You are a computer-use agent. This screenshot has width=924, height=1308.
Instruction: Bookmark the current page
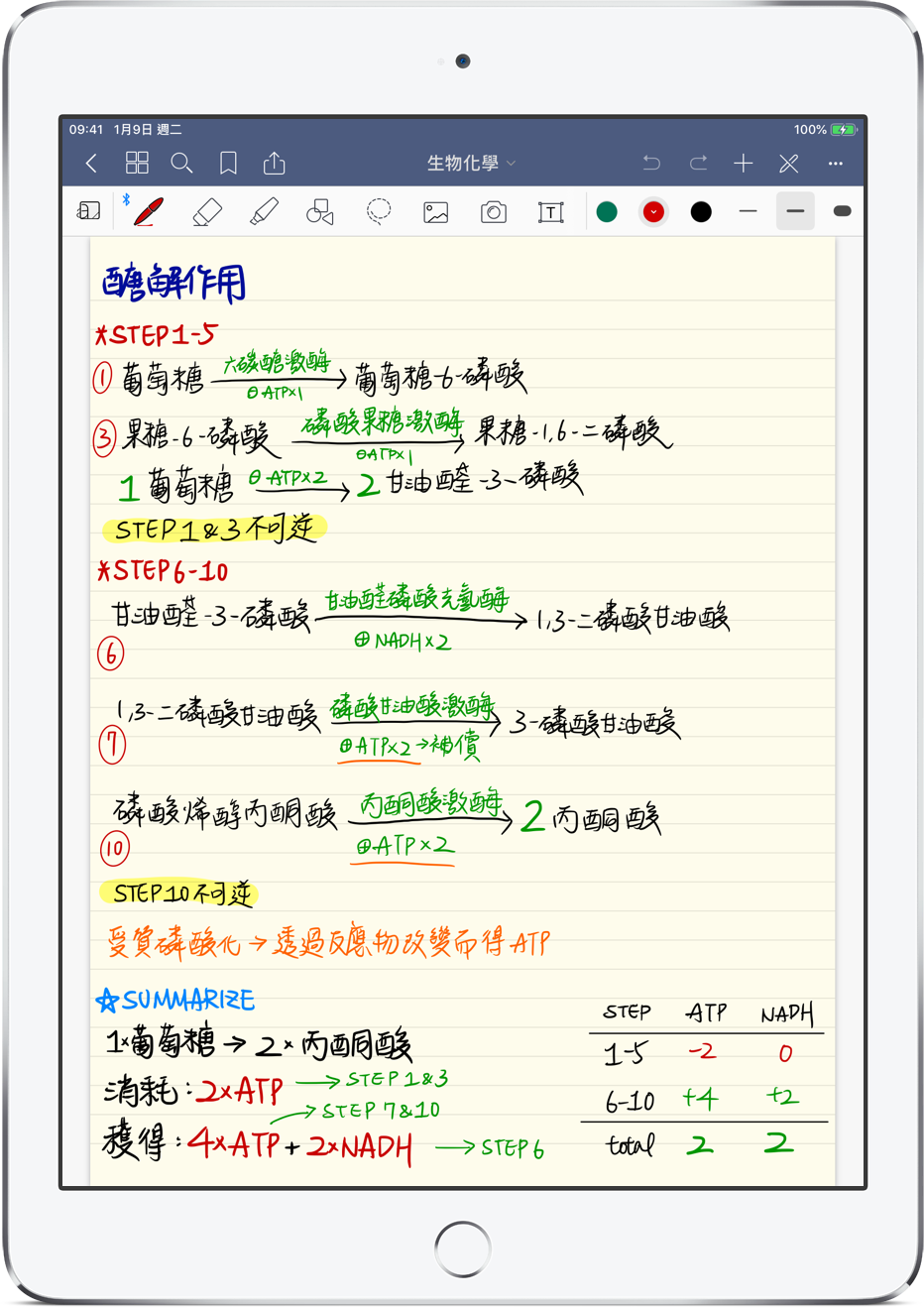tap(228, 163)
